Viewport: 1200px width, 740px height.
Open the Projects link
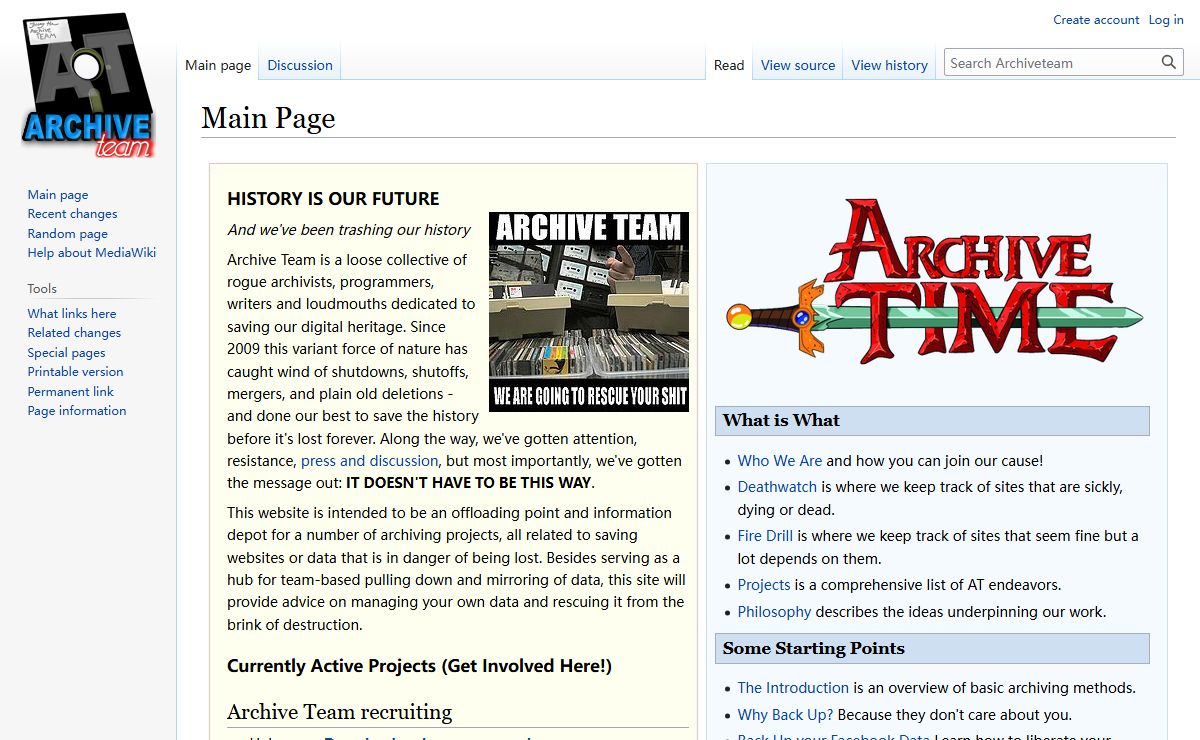coord(764,585)
